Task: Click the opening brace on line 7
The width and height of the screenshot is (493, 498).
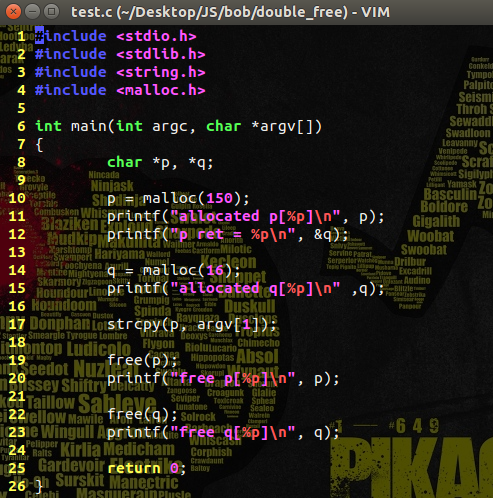Action: coord(39,145)
